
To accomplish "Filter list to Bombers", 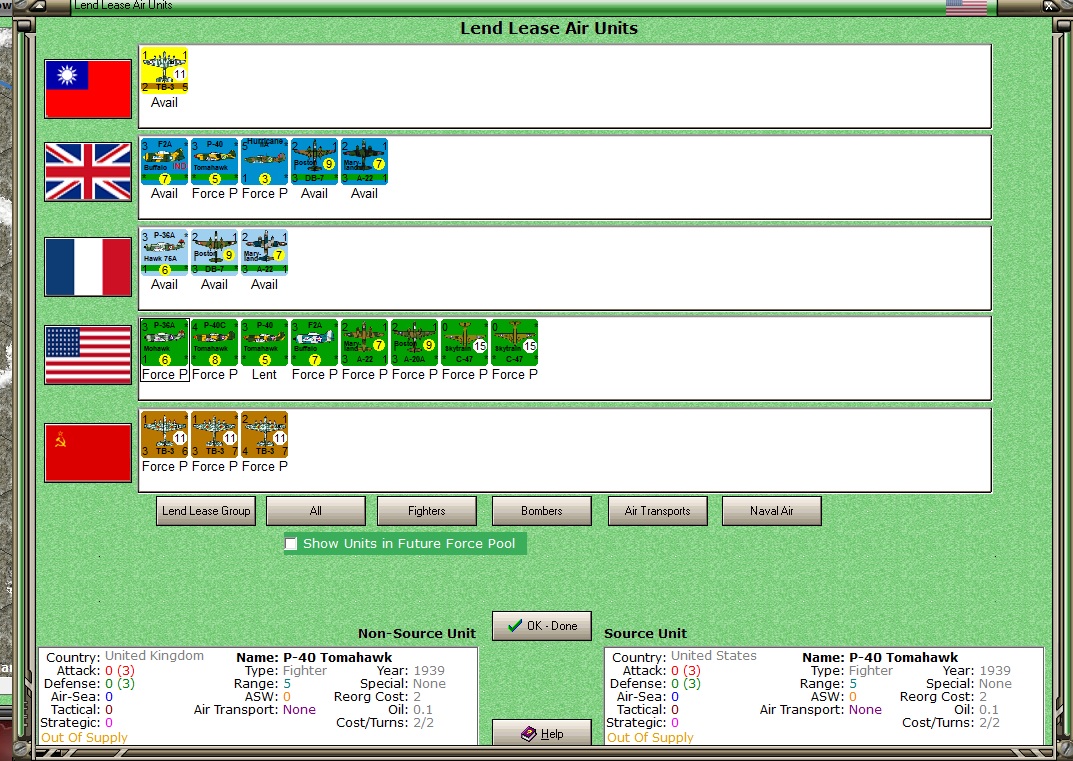I will pyautogui.click(x=541, y=511).
